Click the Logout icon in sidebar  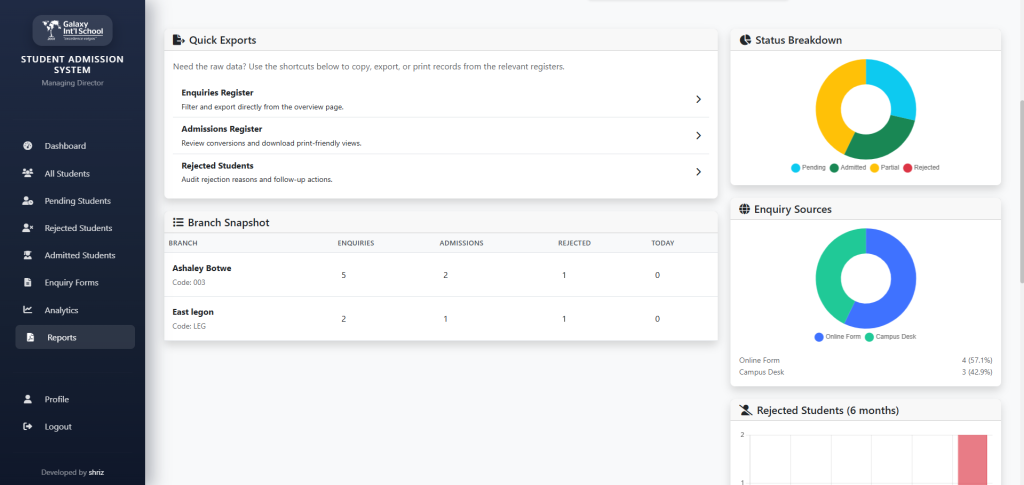(x=28, y=427)
